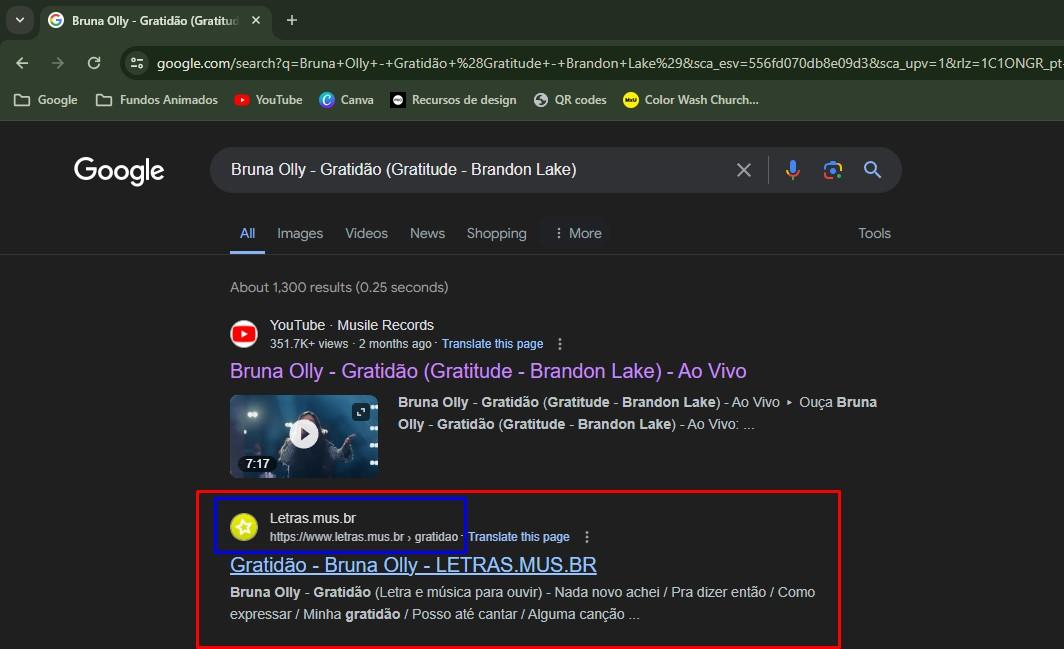1064x649 pixels.
Task: Click the YouTube result favicon
Action: (x=244, y=334)
